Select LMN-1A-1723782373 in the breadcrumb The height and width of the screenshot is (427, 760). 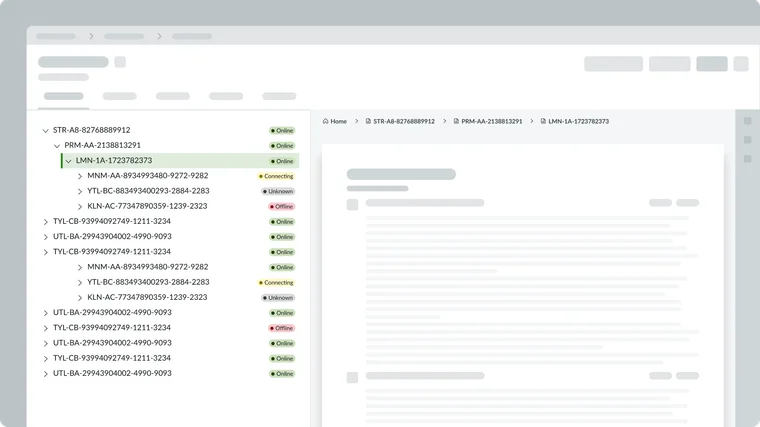[578, 121]
